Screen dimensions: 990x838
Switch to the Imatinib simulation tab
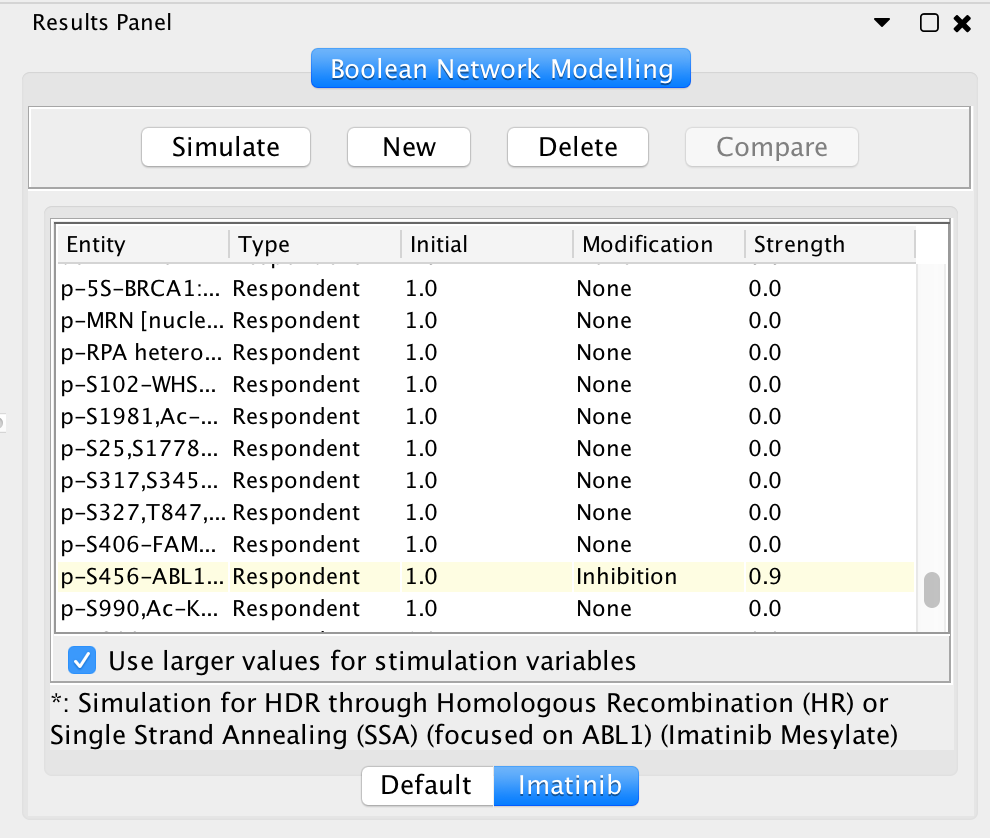566,786
